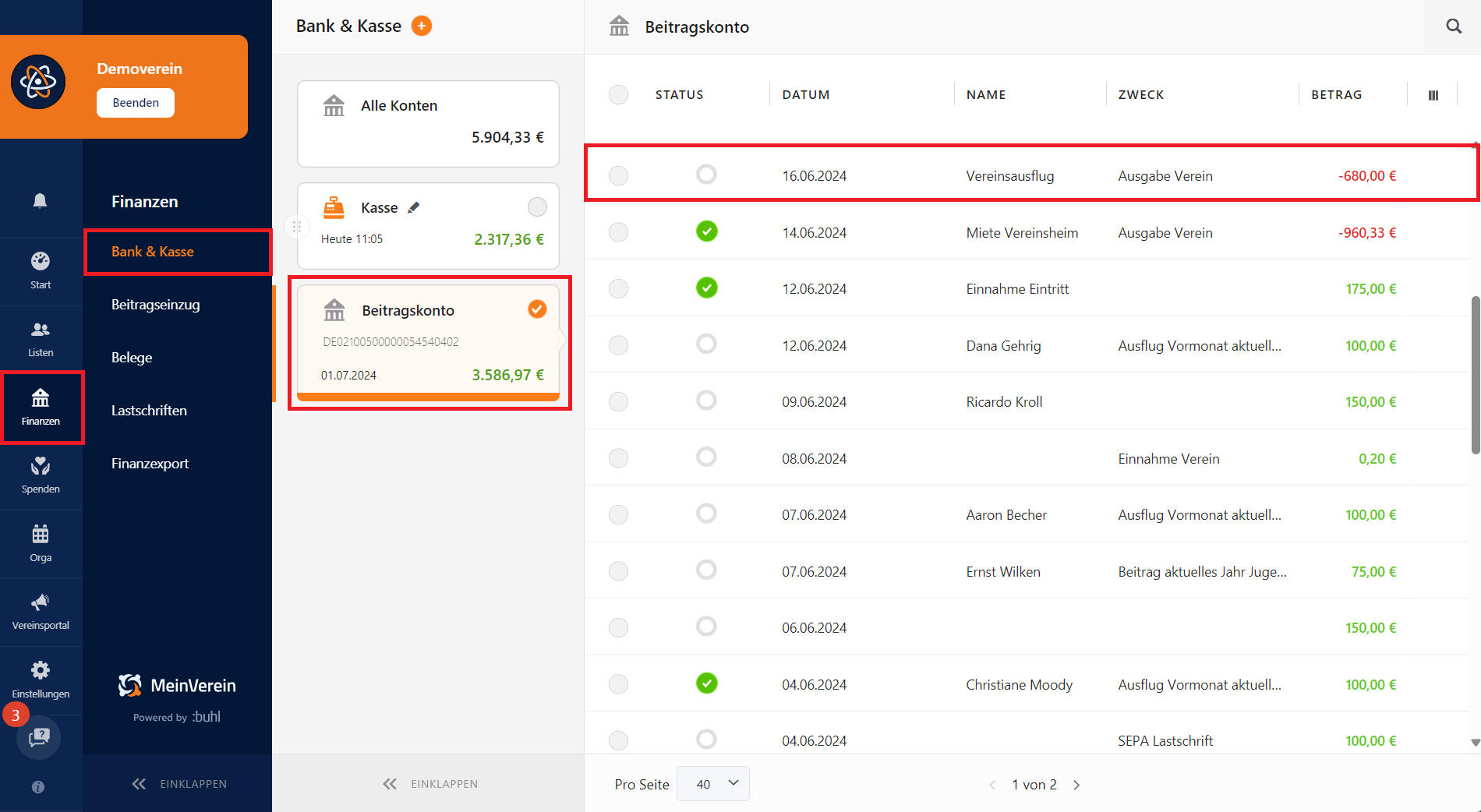Click the drag handle beside Kasse card

click(x=297, y=227)
